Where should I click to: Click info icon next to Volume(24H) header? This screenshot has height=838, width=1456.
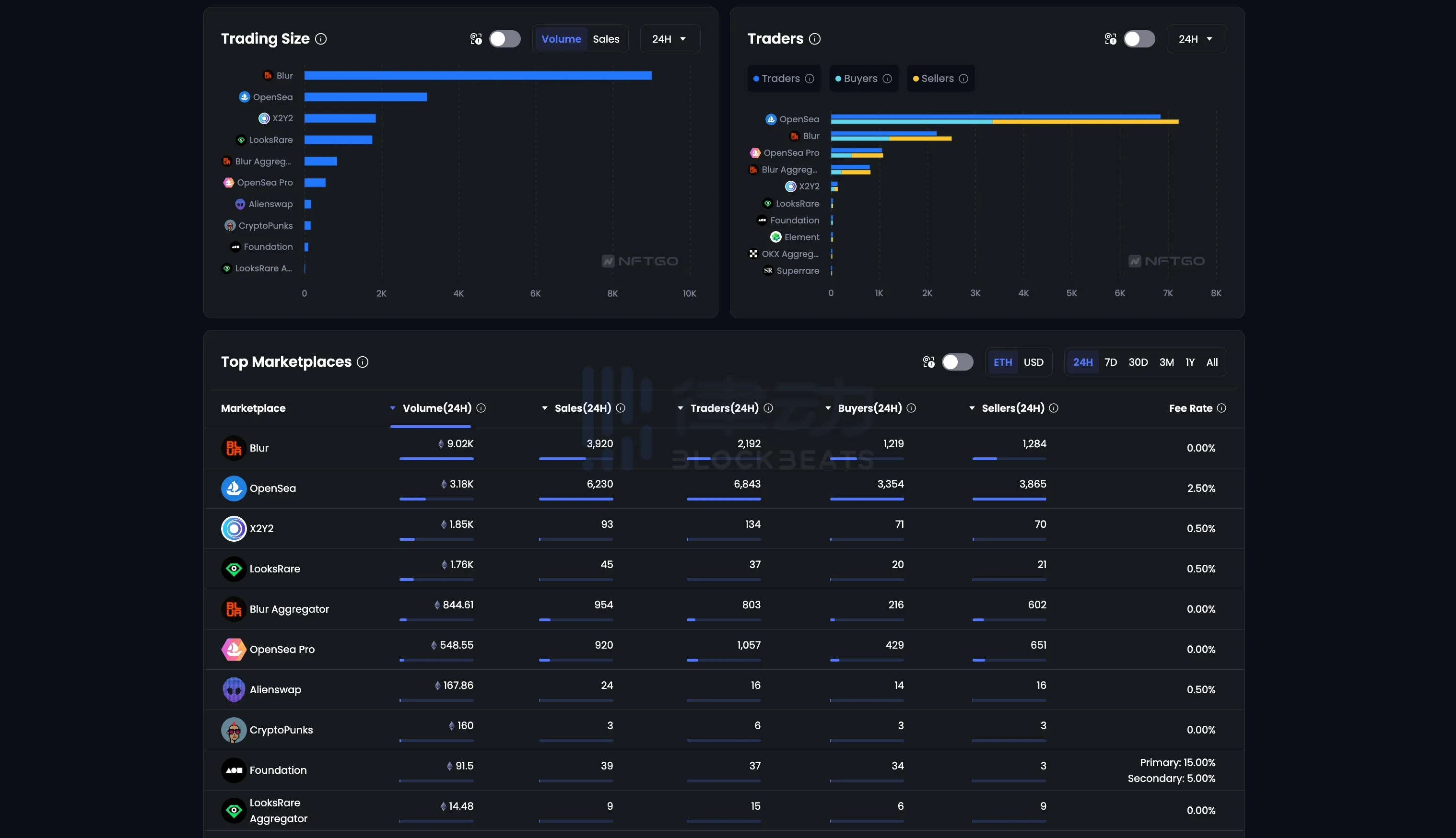click(x=481, y=408)
